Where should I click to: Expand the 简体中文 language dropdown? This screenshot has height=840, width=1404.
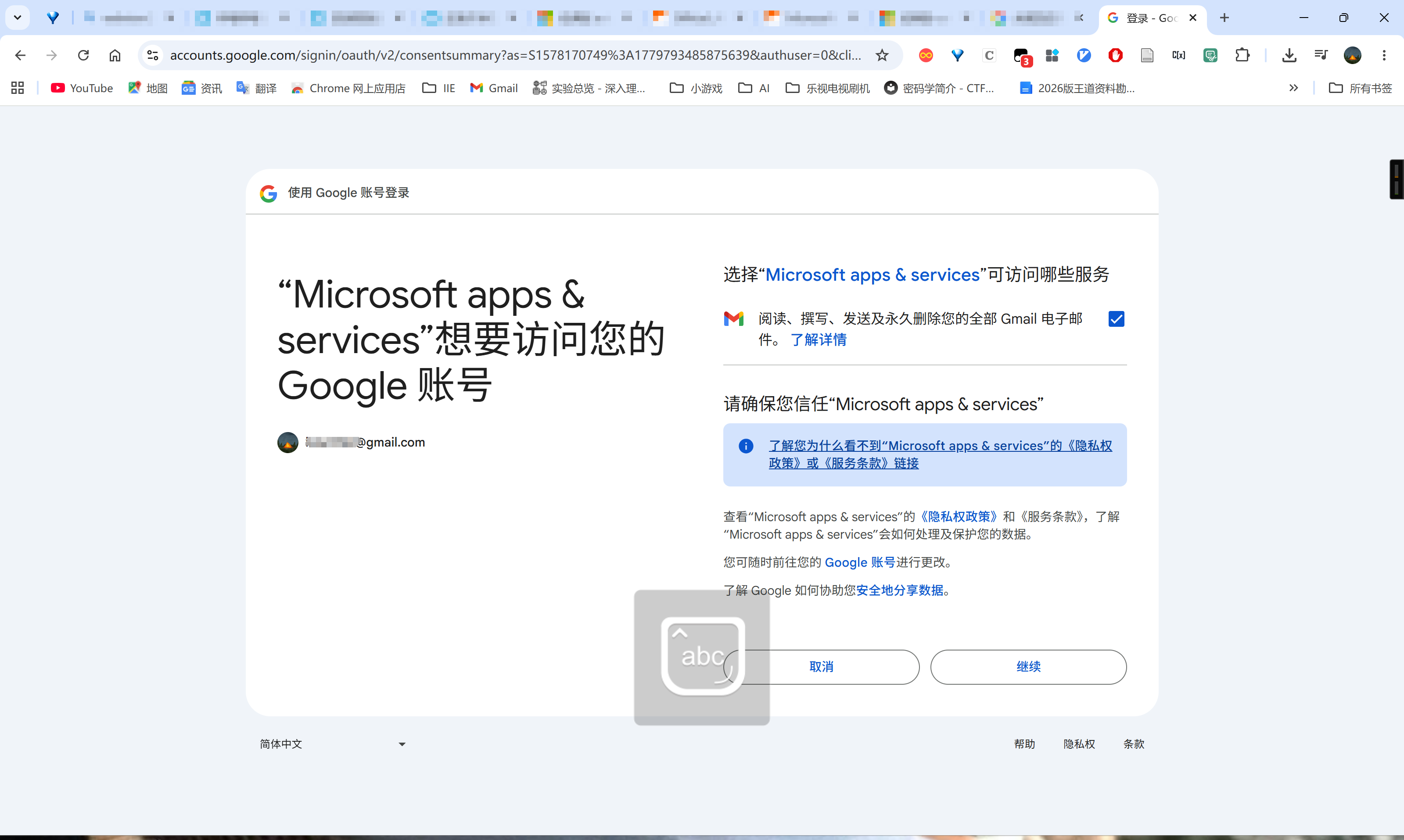pos(333,744)
